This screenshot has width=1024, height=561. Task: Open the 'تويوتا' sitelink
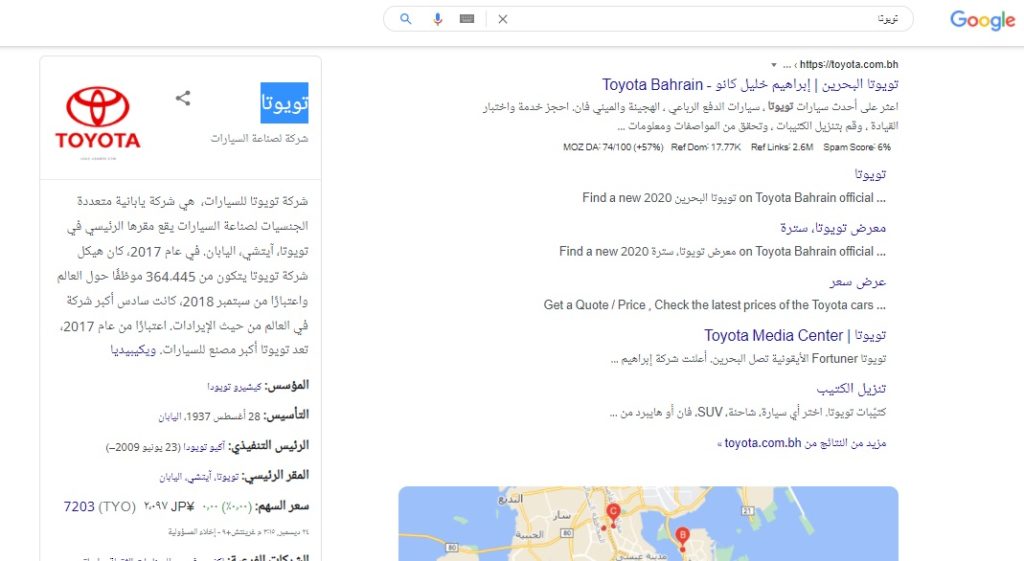click(871, 174)
